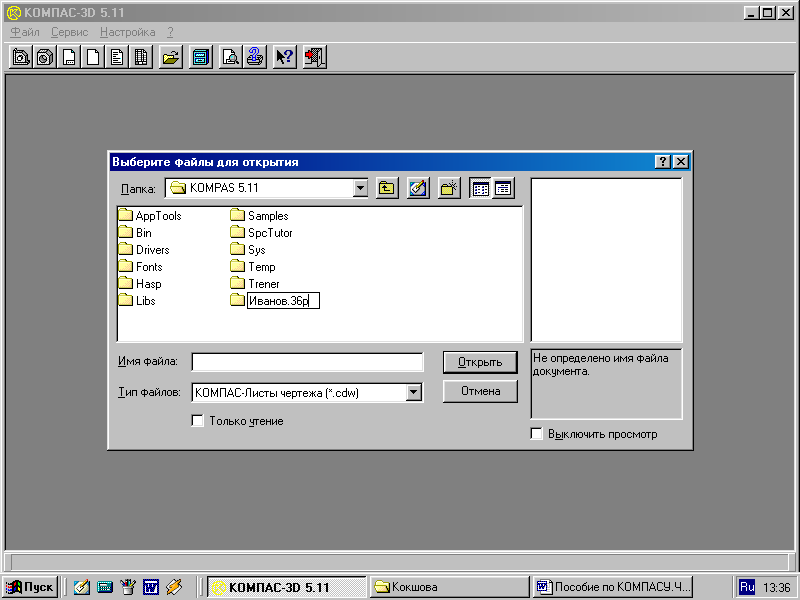The width and height of the screenshot is (800, 600).
Task: Click the КОМПАС-3D 5.11 taskbar button
Action: point(287,587)
